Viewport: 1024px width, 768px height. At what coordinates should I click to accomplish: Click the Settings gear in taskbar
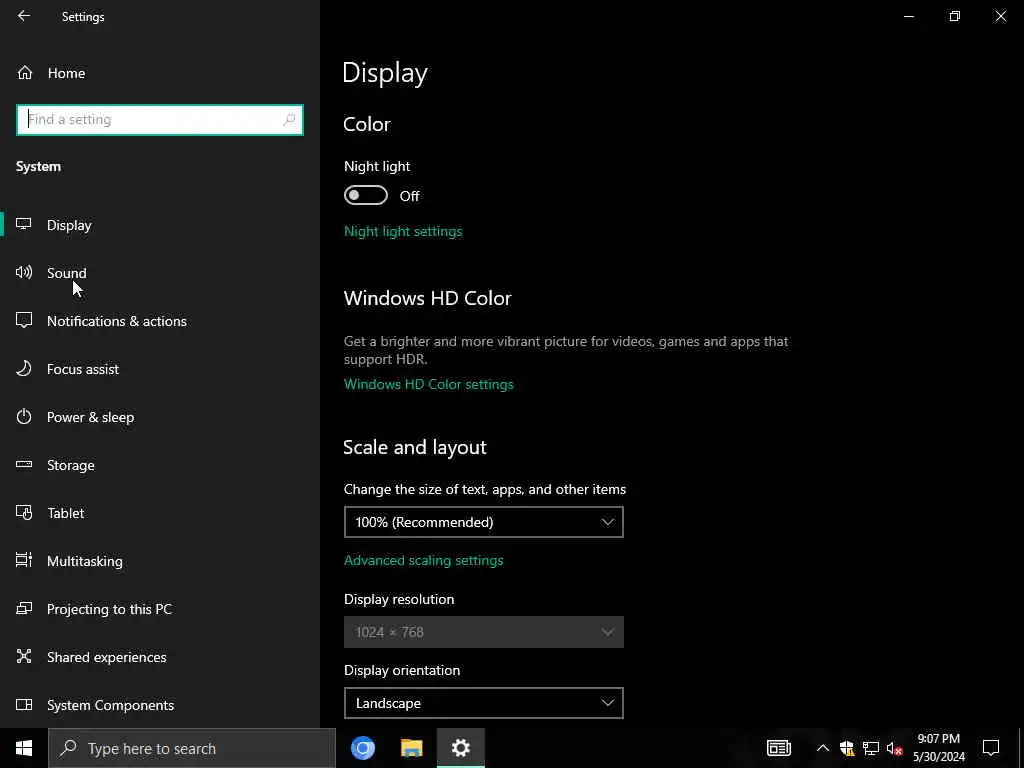pyautogui.click(x=460, y=748)
